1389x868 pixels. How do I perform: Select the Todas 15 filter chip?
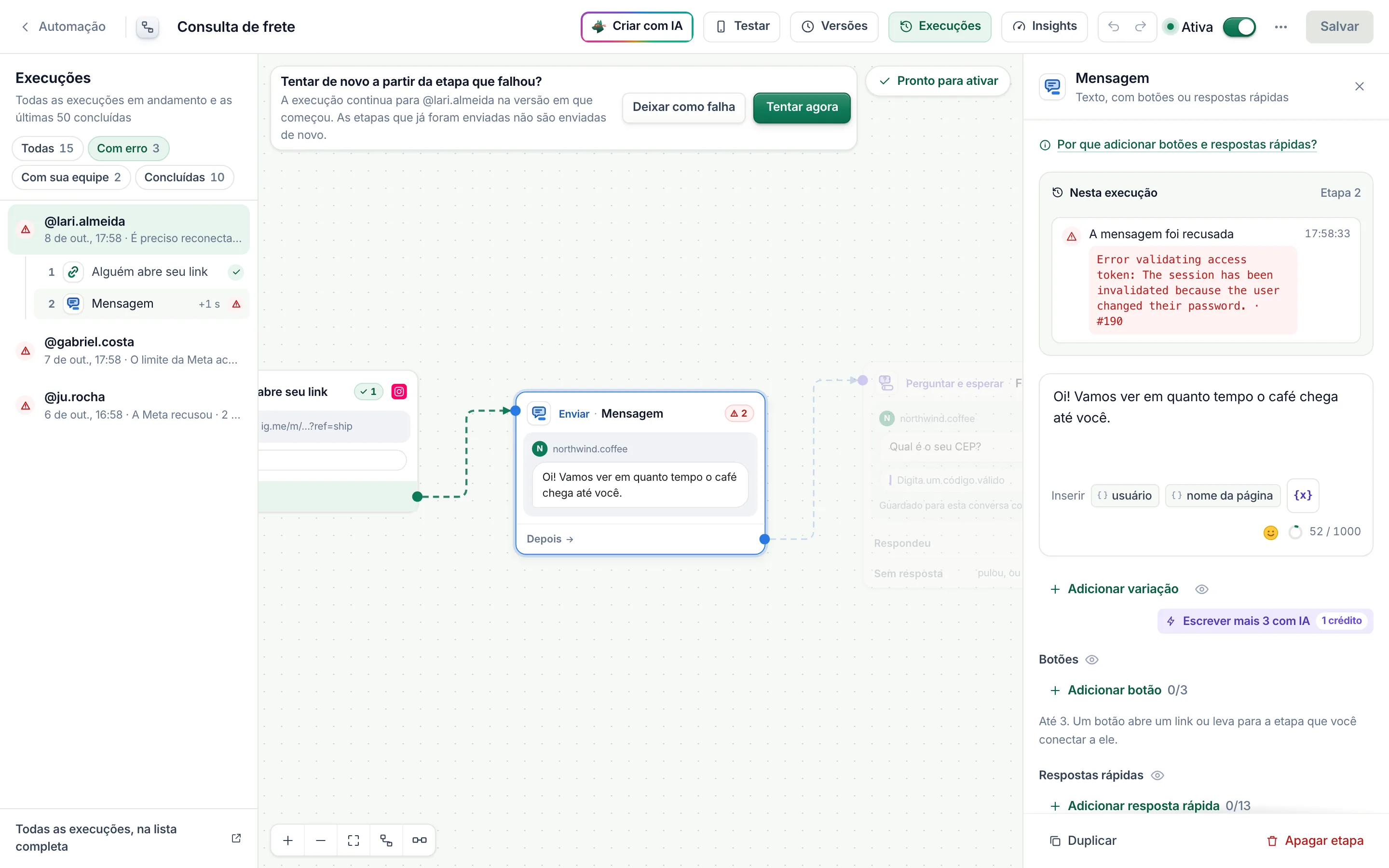click(48, 149)
